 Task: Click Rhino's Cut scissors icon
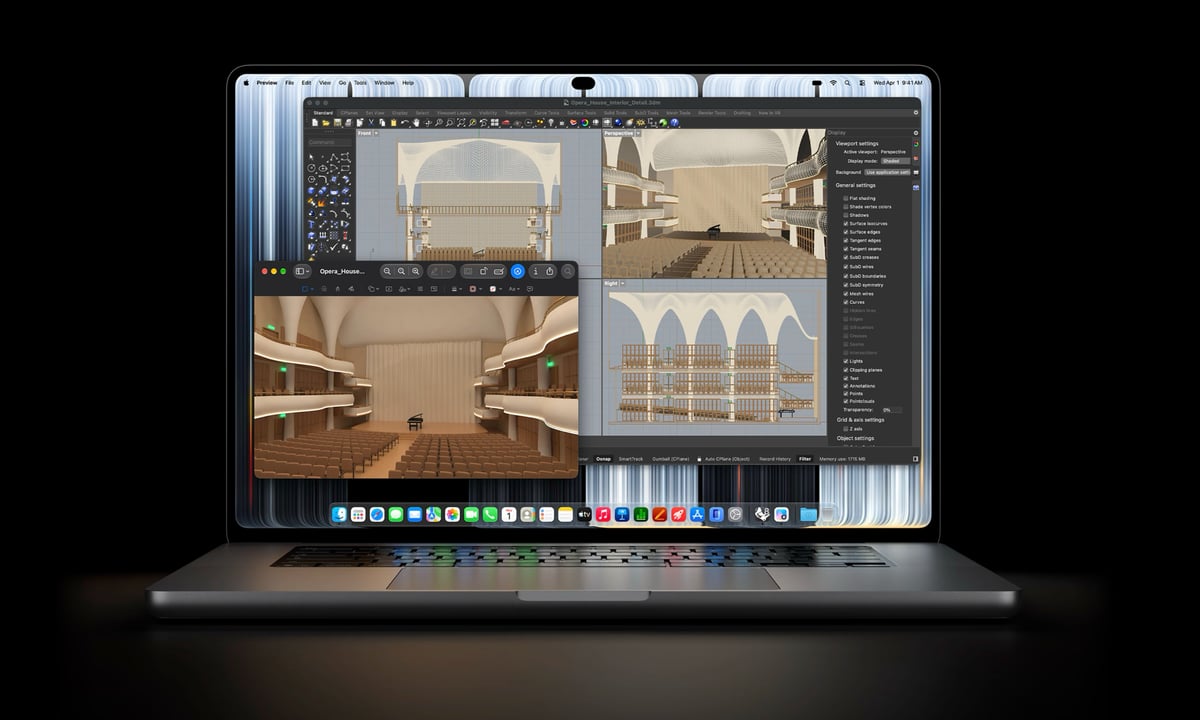click(x=371, y=122)
